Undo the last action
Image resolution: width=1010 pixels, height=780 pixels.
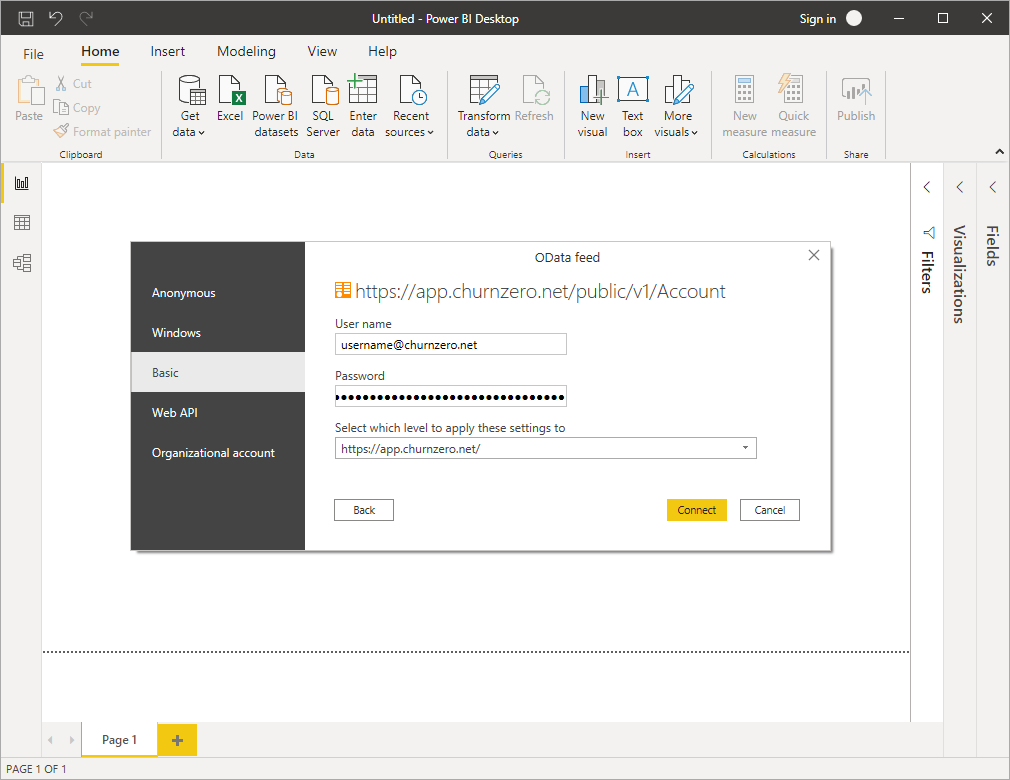(x=56, y=18)
